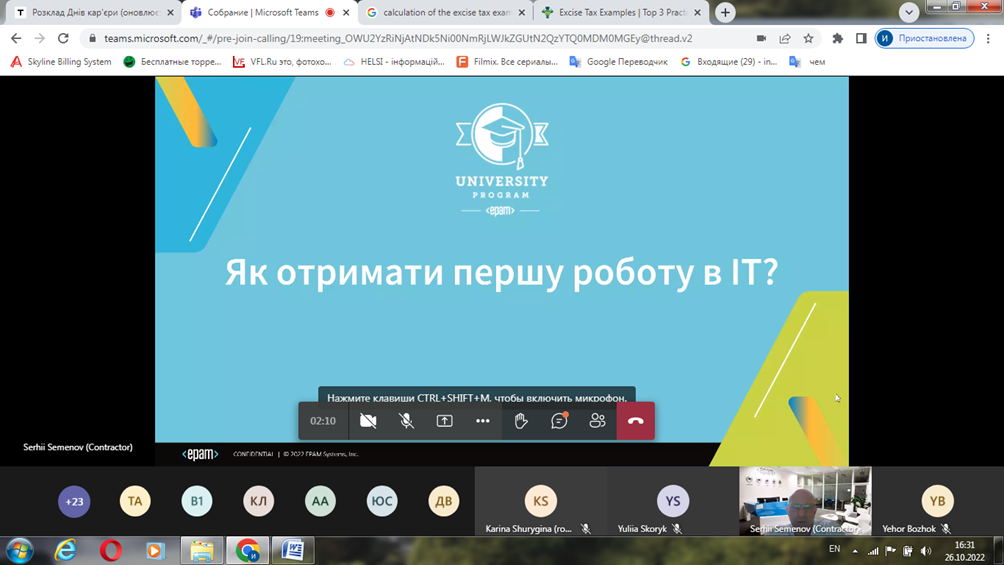Select Yuliia Skoryk's participant tile
The image size is (1004, 565).
tap(672, 502)
